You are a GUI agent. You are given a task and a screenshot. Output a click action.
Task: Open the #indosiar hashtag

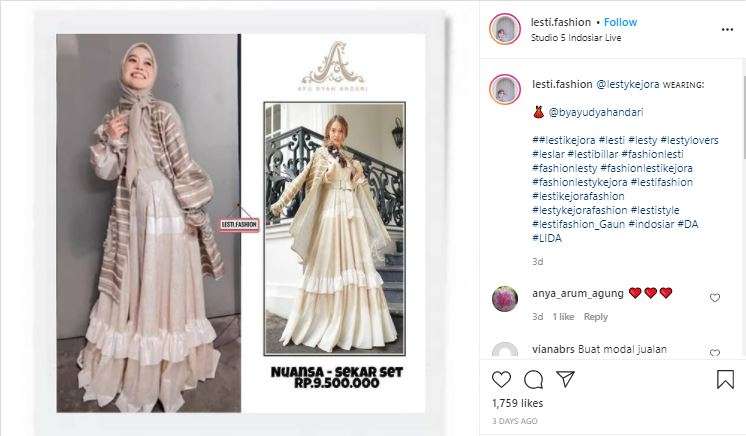(x=650, y=224)
